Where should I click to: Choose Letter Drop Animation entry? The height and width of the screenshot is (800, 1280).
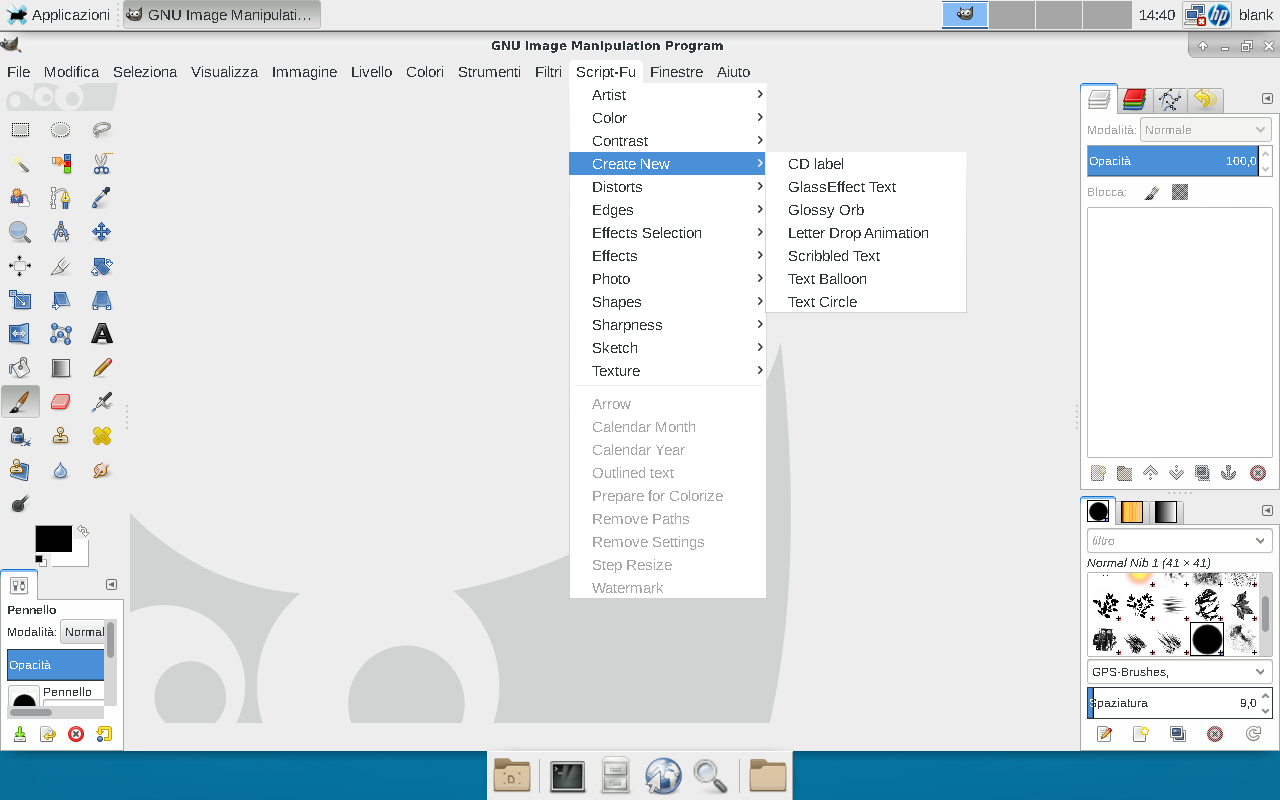[x=866, y=233]
